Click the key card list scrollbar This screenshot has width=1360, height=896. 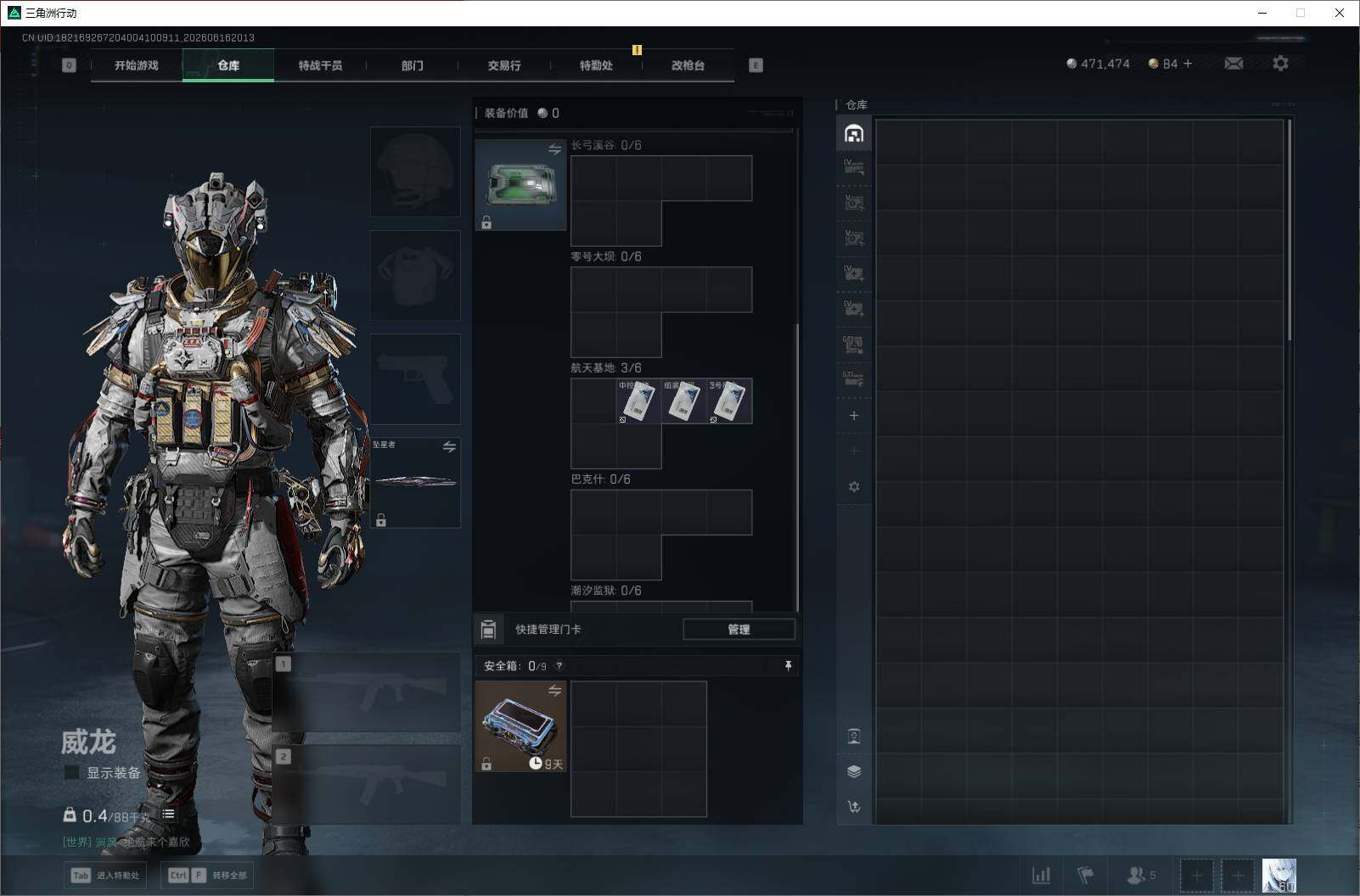(796, 467)
